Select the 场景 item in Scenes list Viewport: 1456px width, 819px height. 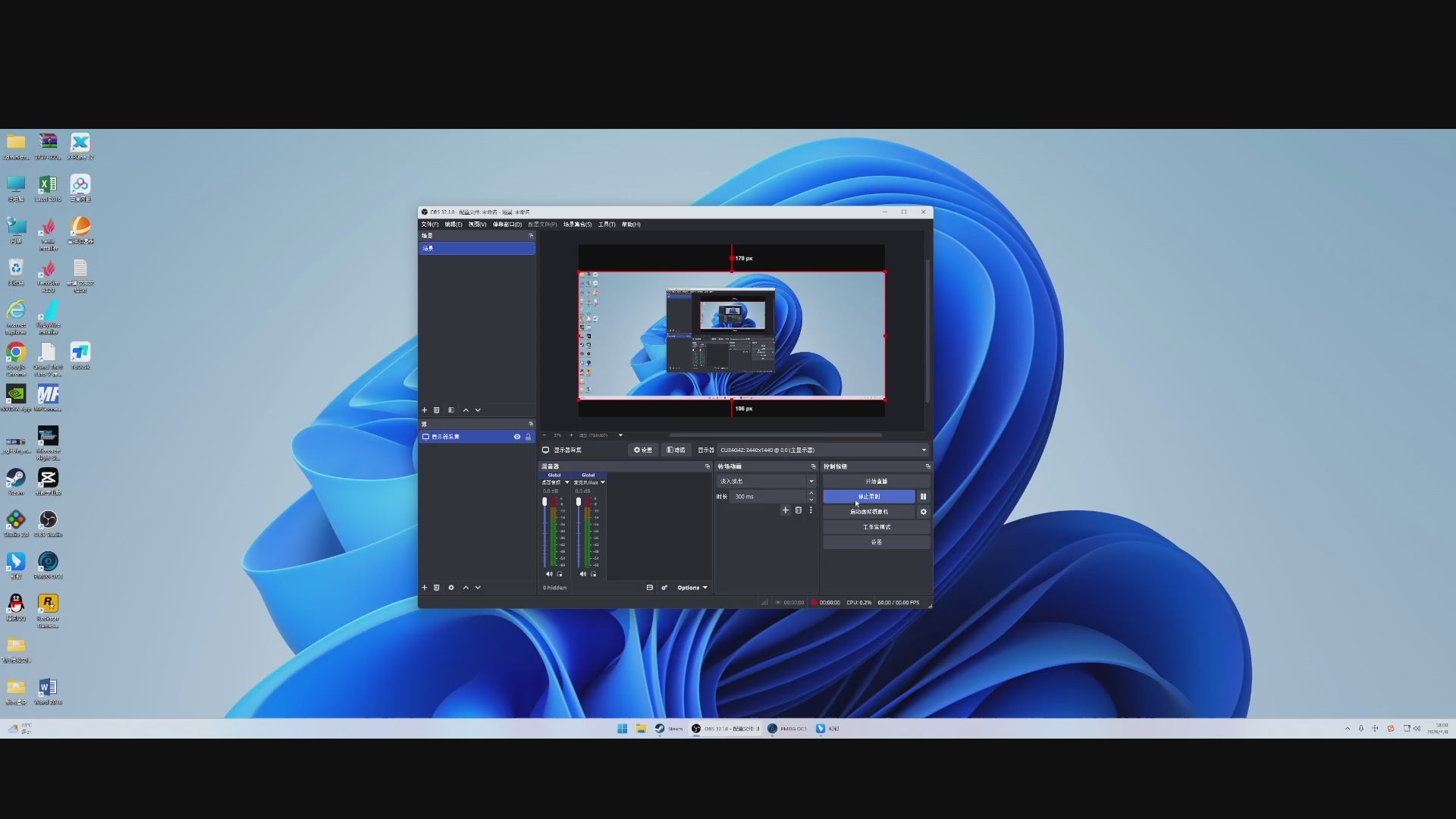point(477,249)
